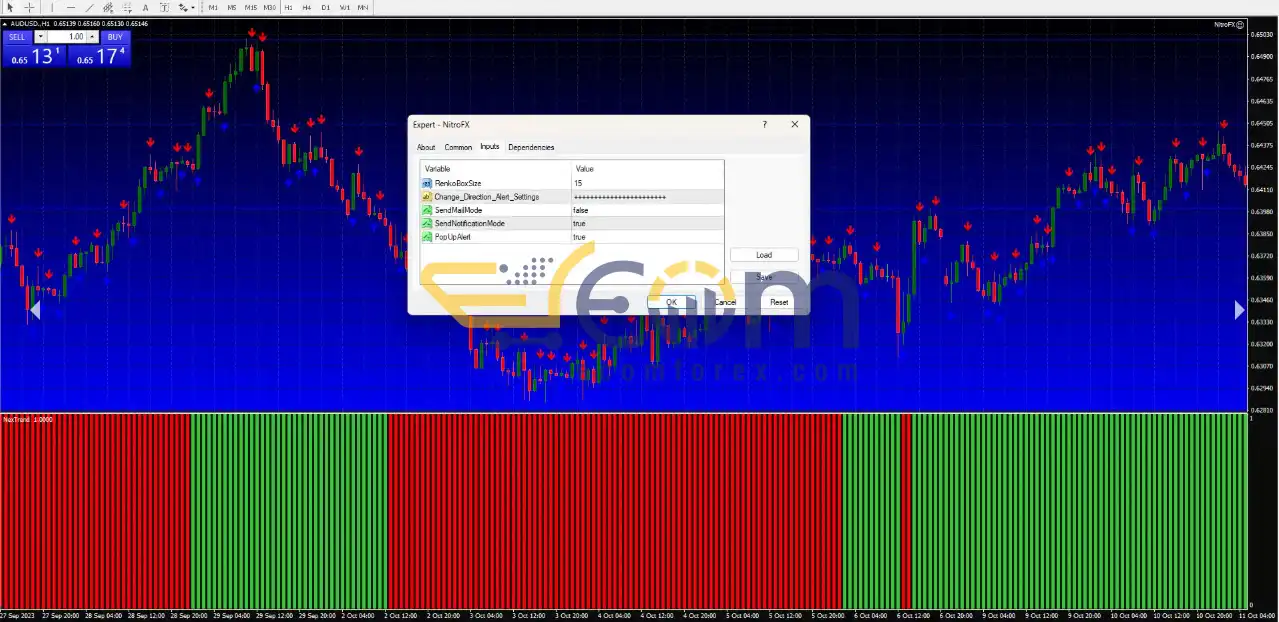Click the Load button
The image size is (1279, 622).
click(764, 255)
